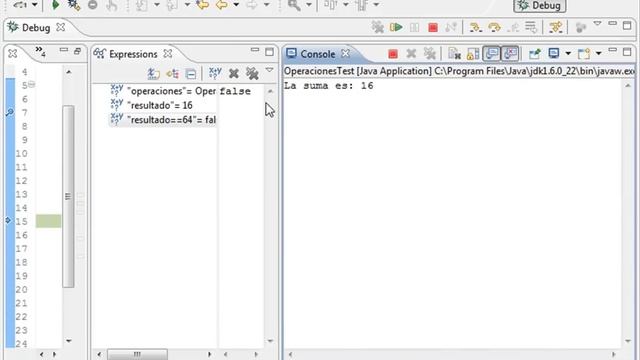Maximize the Console view
The width and height of the screenshot is (640, 360).
tap(627, 52)
